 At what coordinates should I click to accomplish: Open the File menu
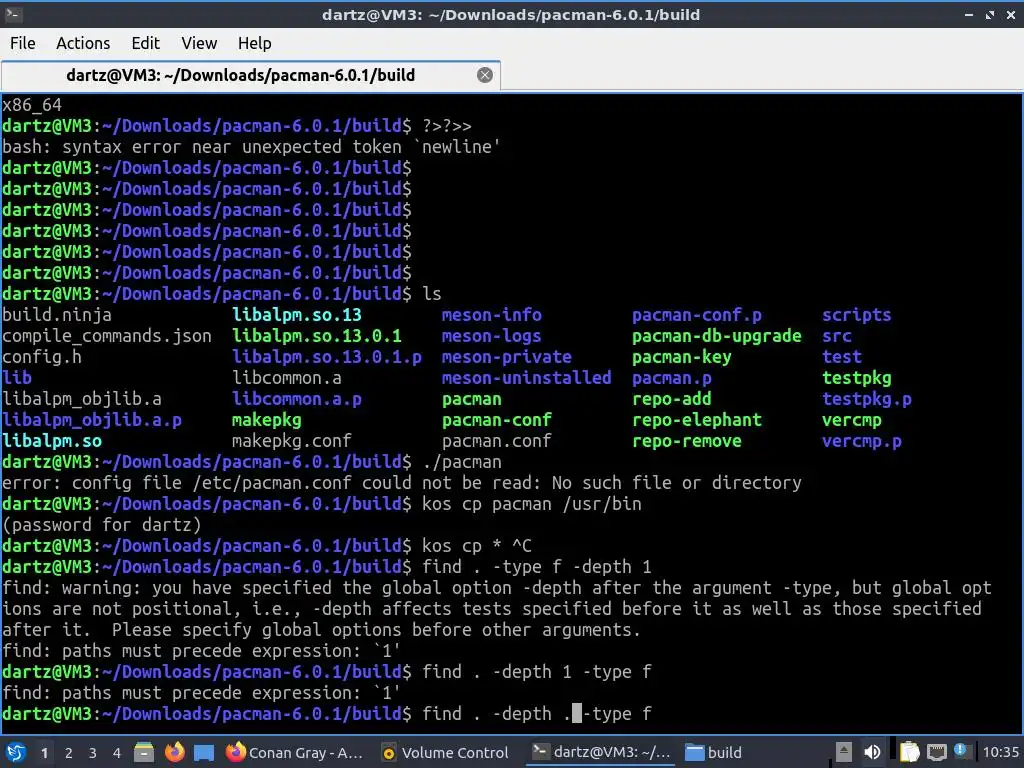point(23,43)
